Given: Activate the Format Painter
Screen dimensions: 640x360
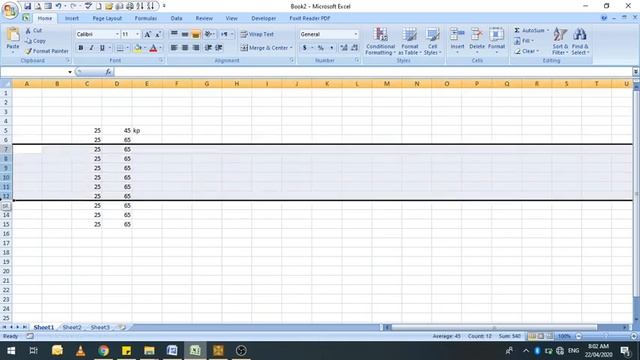Looking at the screenshot, I should [x=47, y=51].
